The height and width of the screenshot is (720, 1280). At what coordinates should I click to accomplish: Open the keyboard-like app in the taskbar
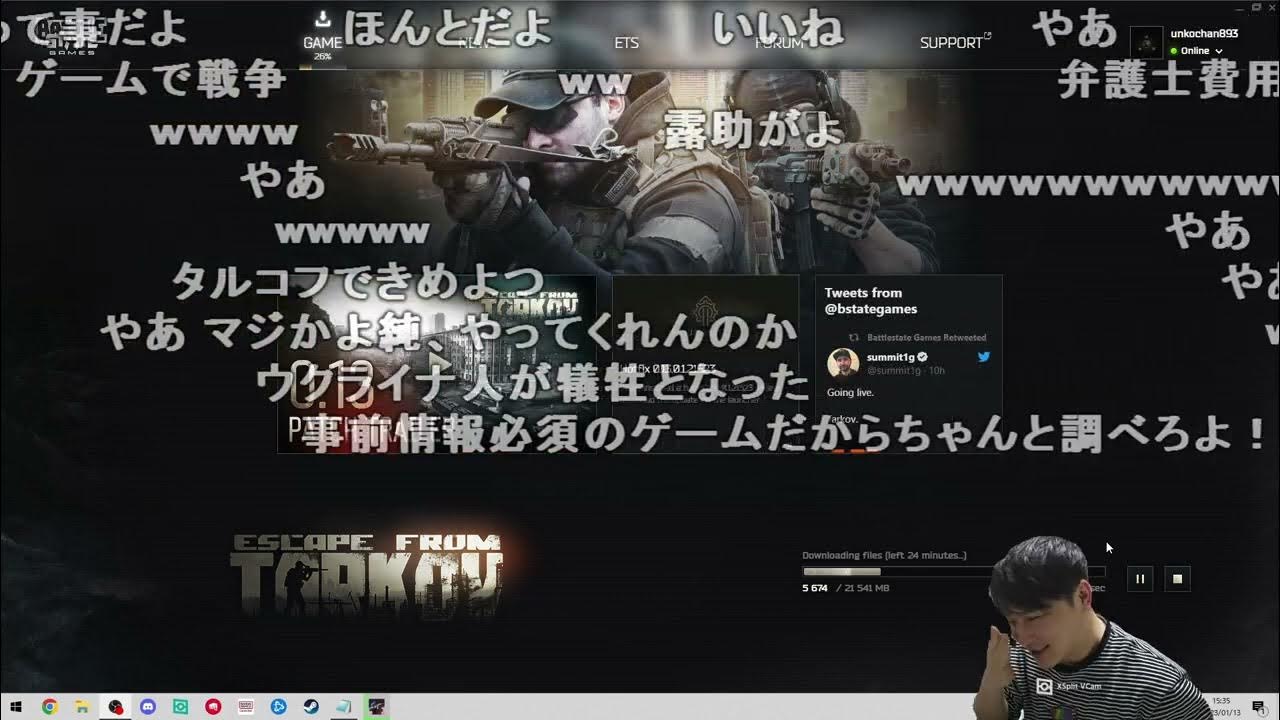246,707
